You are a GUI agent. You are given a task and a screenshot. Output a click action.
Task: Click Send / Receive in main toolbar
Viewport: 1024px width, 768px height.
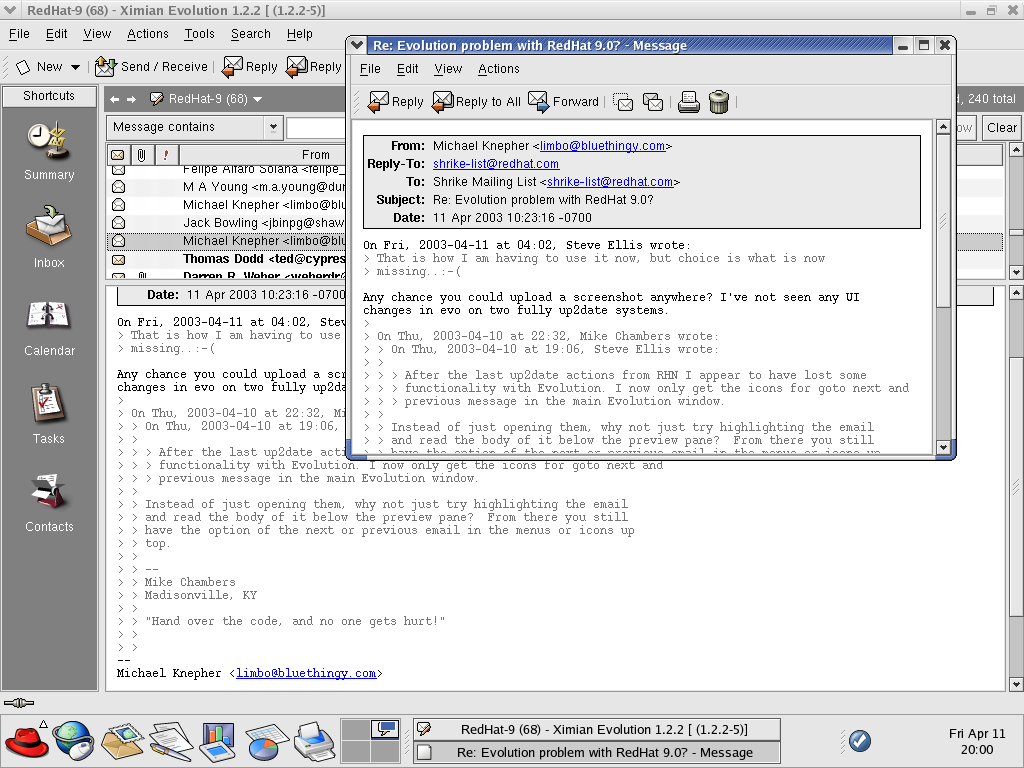[x=151, y=67]
